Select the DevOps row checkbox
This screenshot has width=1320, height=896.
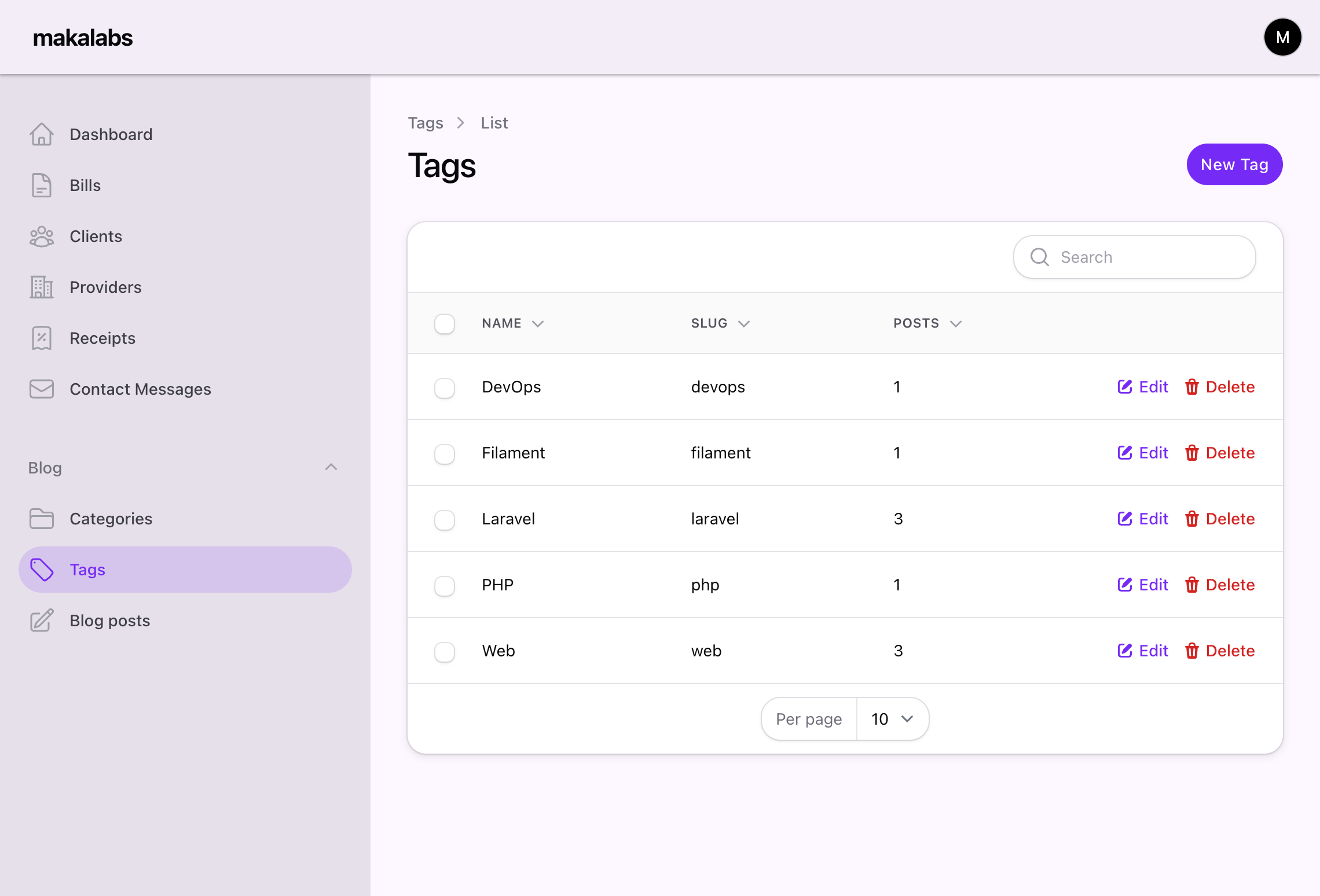tap(444, 388)
